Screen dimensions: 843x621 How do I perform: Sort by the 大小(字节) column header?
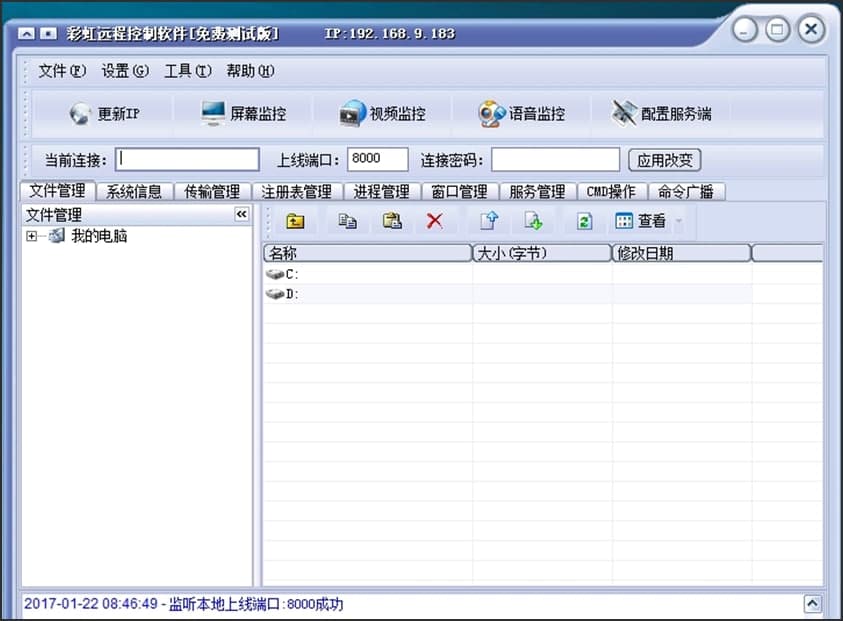(x=542, y=253)
